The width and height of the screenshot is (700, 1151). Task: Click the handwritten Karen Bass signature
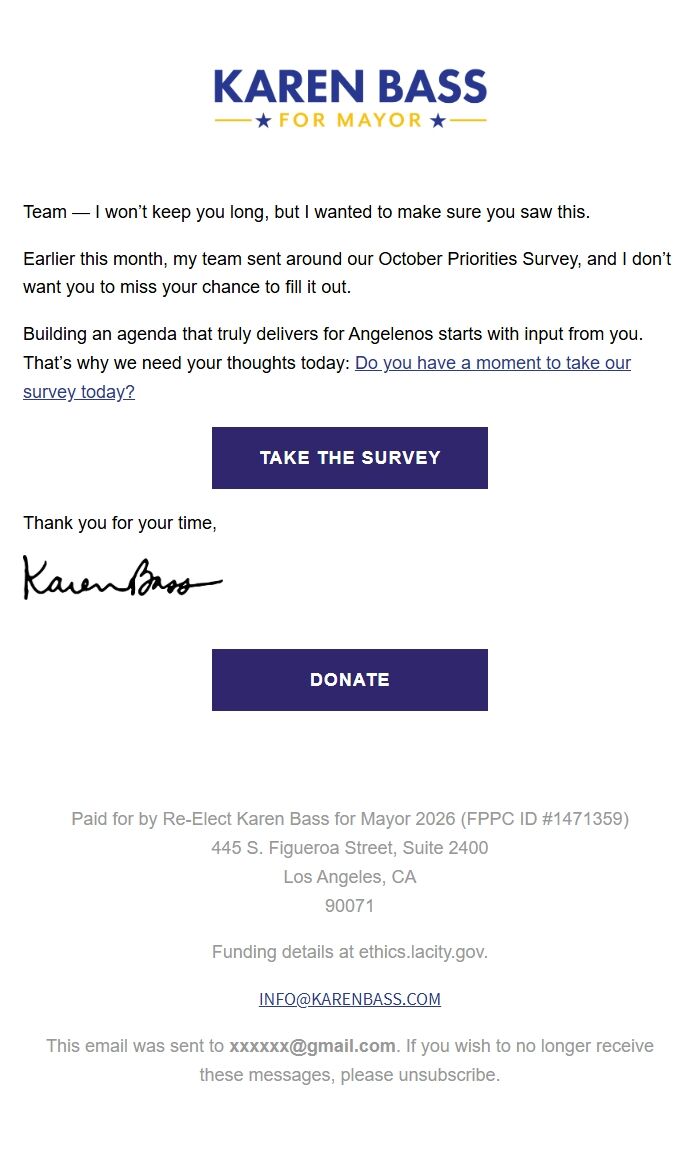point(121,578)
